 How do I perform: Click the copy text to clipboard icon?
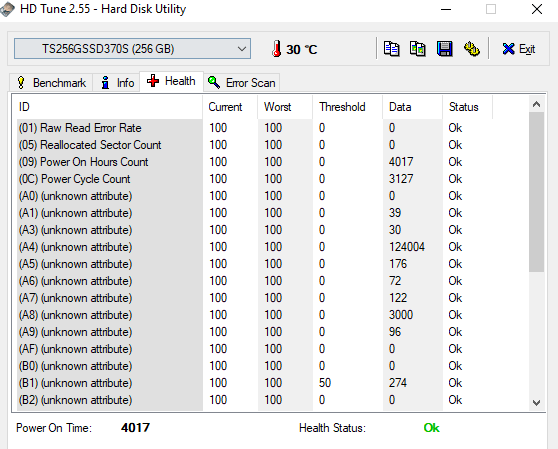pyautogui.click(x=391, y=49)
